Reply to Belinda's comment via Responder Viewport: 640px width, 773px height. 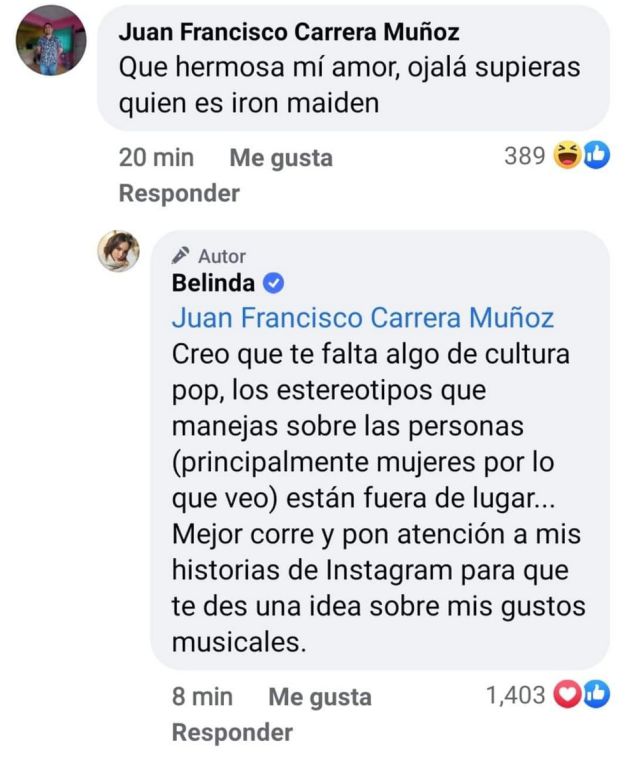(232, 733)
